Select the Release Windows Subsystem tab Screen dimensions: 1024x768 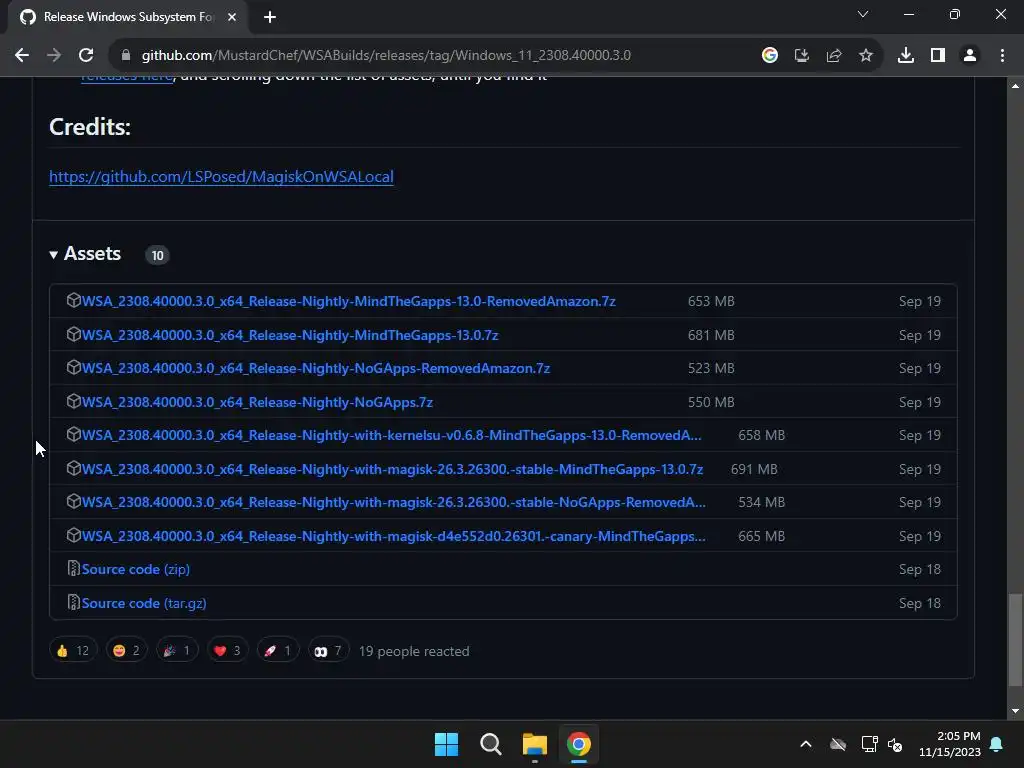pos(128,18)
